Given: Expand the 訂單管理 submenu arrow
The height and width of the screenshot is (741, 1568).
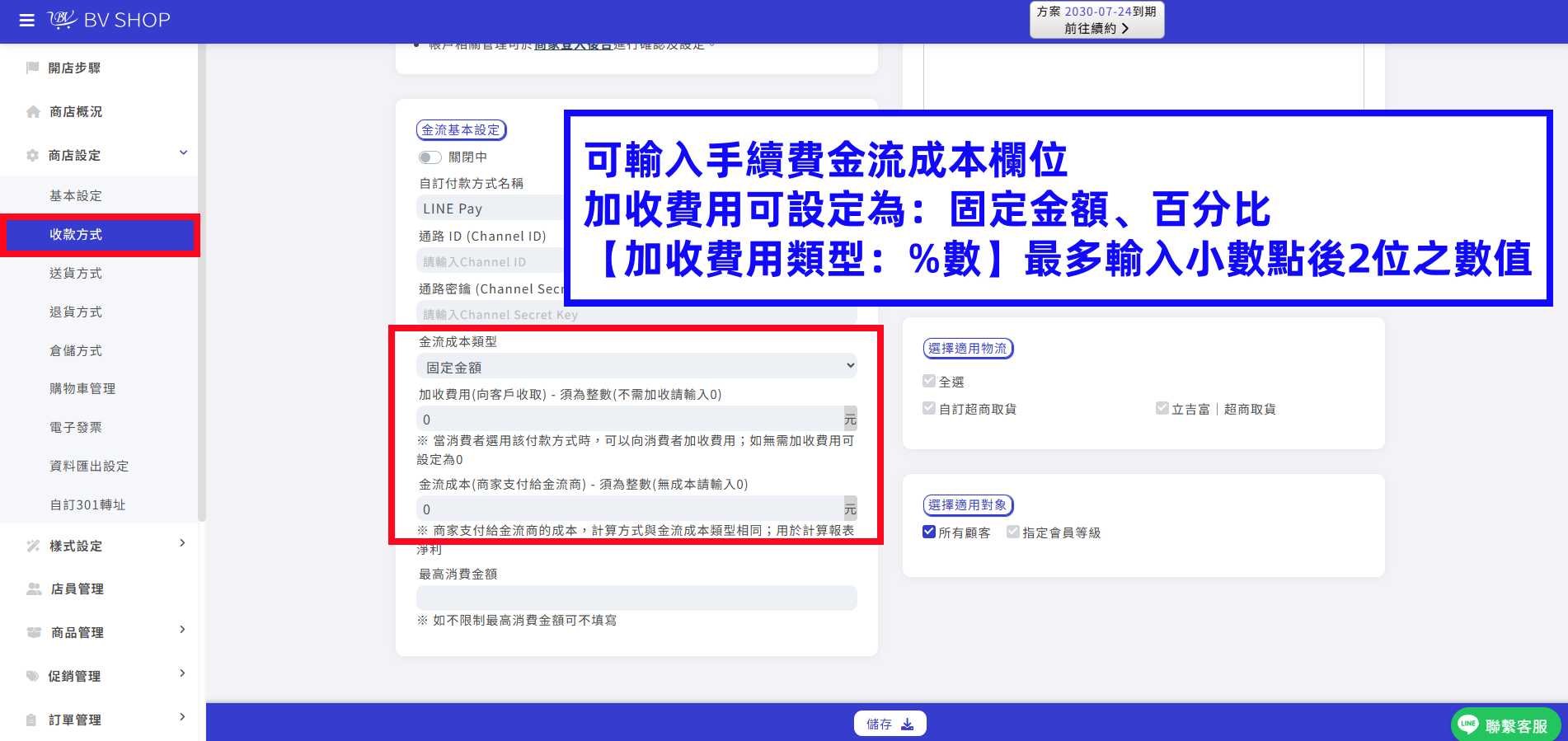Looking at the screenshot, I should pos(183,717).
